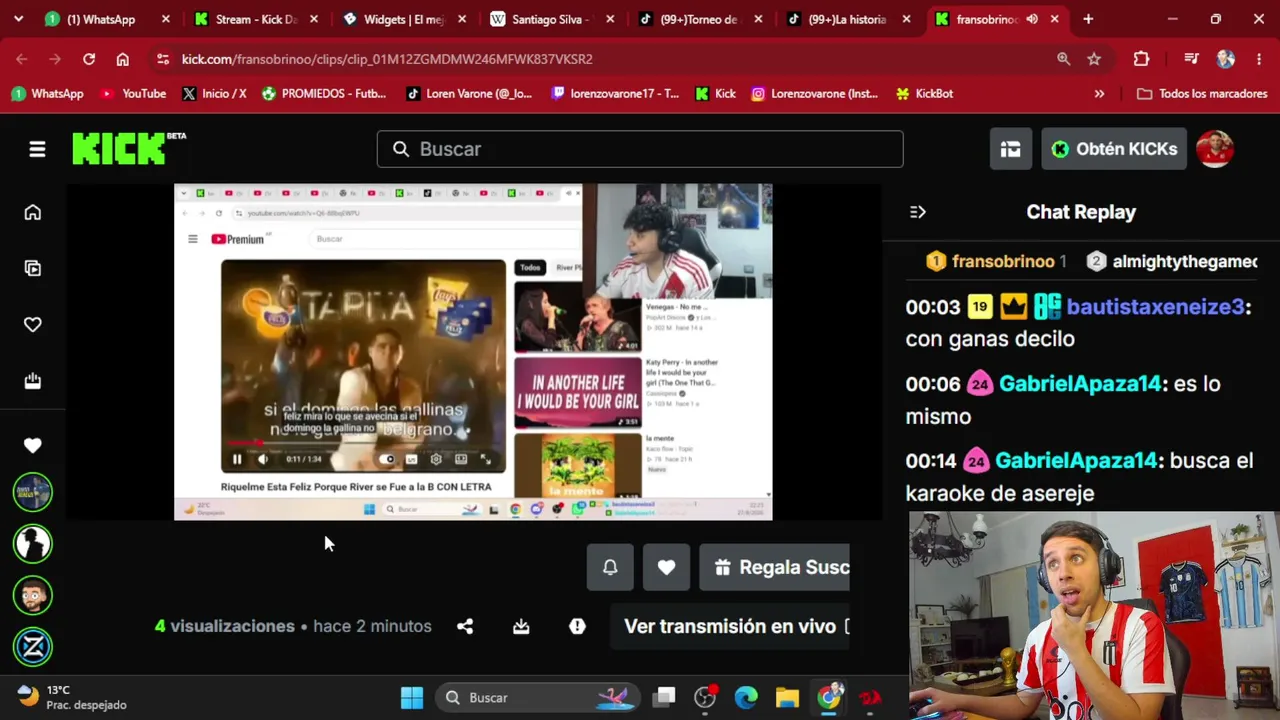Image resolution: width=1280 pixels, height=720 pixels.
Task: Open the zoom magnifier in the address bar
Action: click(1064, 59)
